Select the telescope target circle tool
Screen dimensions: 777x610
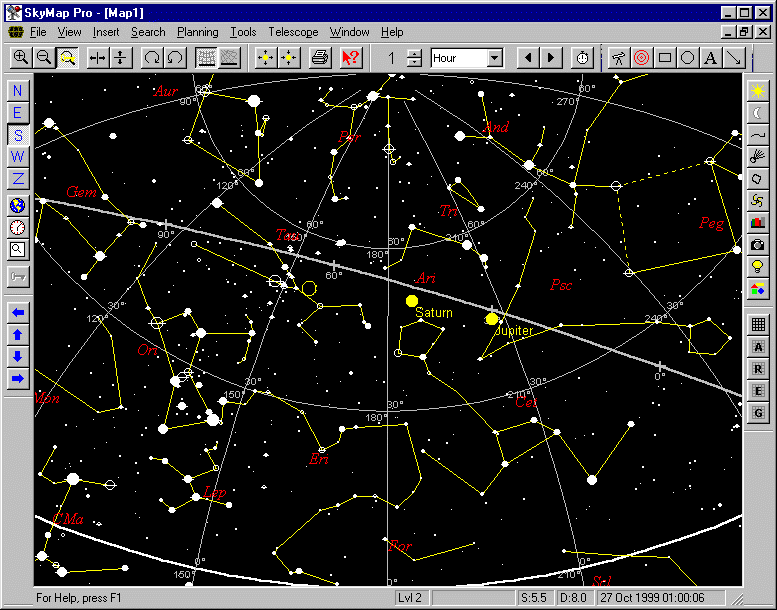[641, 58]
